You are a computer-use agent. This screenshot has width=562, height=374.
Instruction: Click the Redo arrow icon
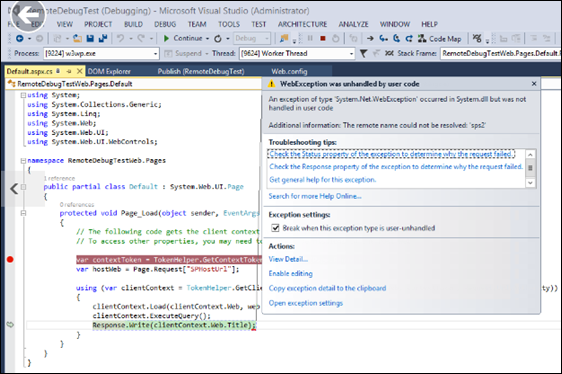point(141,38)
